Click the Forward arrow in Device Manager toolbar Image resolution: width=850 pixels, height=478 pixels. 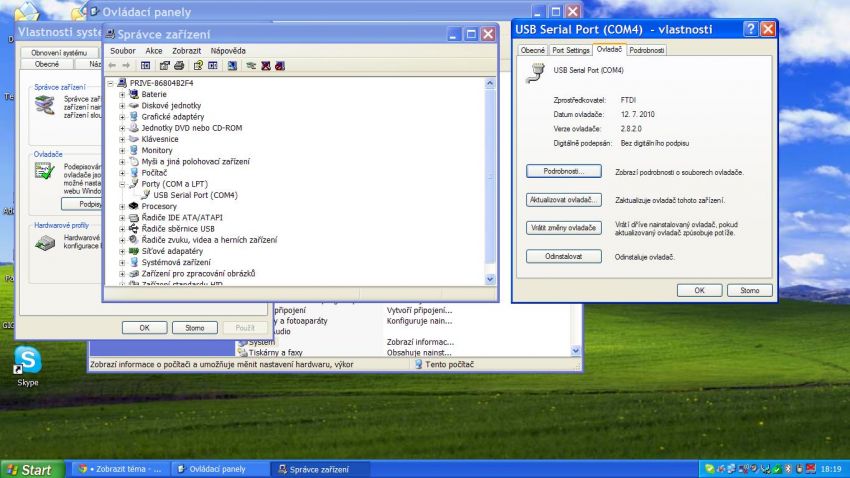(126, 66)
